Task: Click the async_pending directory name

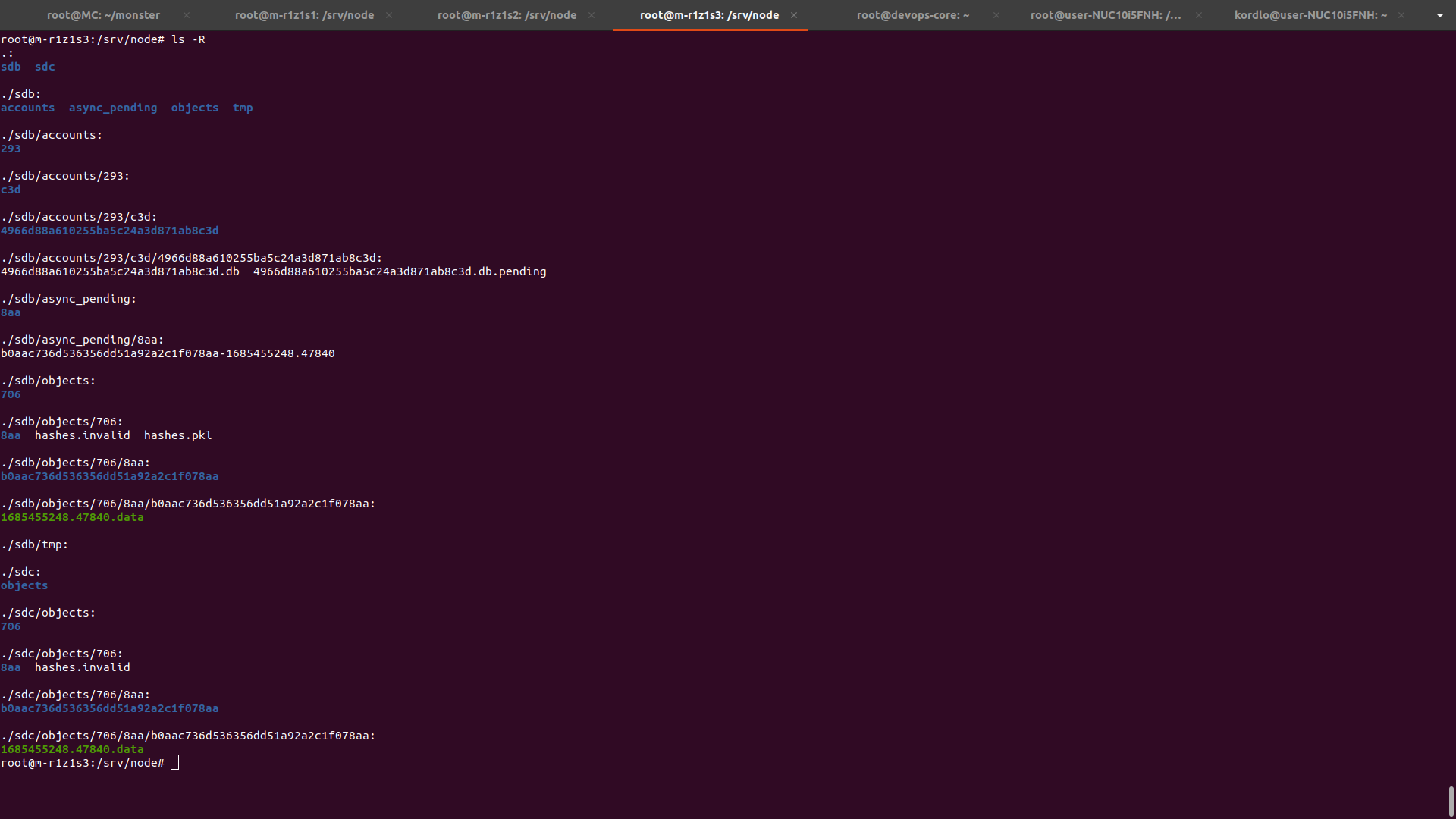Action: pos(113,108)
